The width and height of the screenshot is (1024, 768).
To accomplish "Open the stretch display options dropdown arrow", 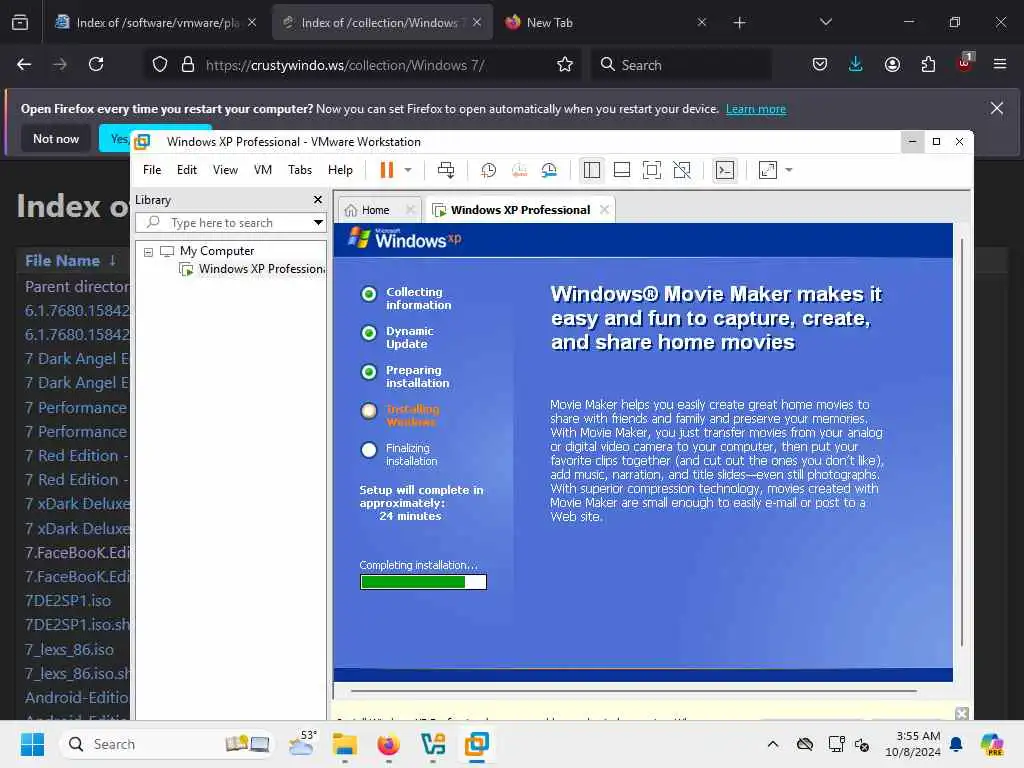I will 789,170.
